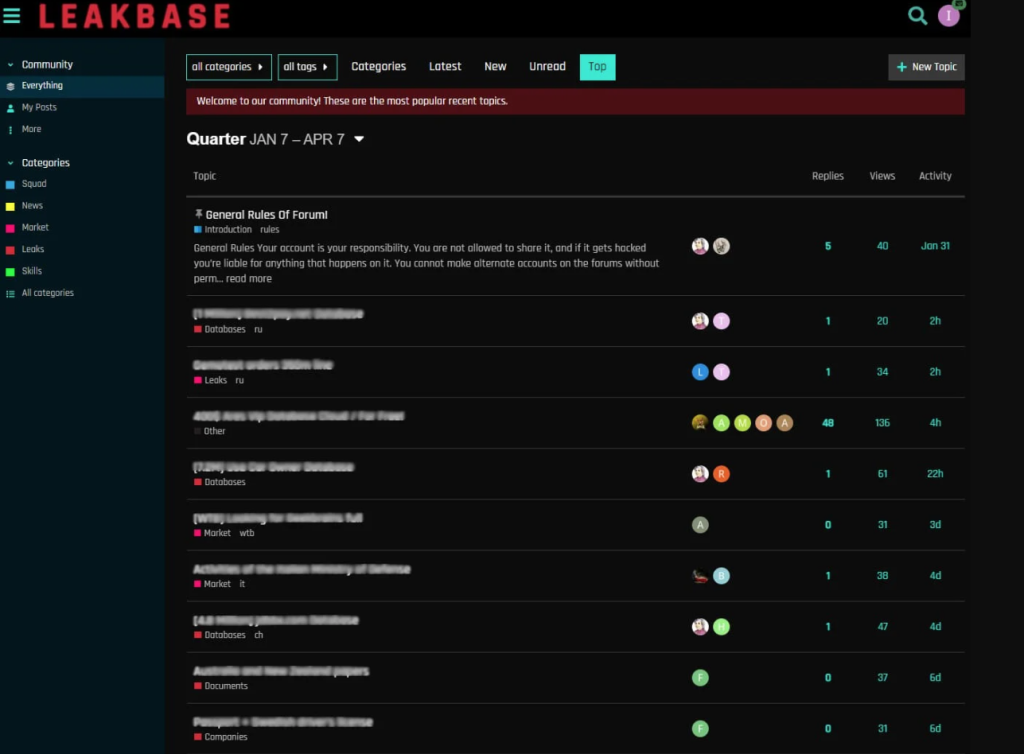The height and width of the screenshot is (754, 1024).
Task: Click the All categories list icon
Action: 10,294
